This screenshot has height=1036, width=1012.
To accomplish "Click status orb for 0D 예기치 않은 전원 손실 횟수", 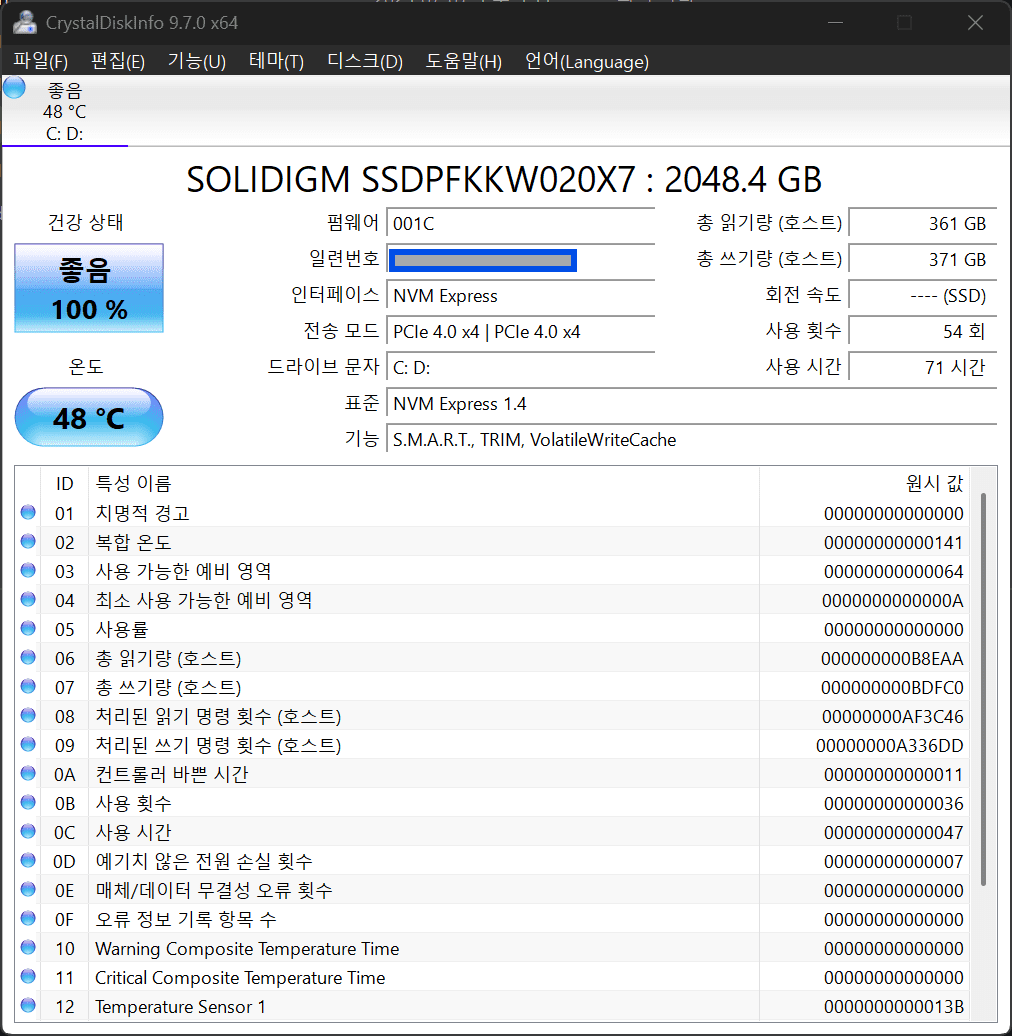I will [28, 860].
